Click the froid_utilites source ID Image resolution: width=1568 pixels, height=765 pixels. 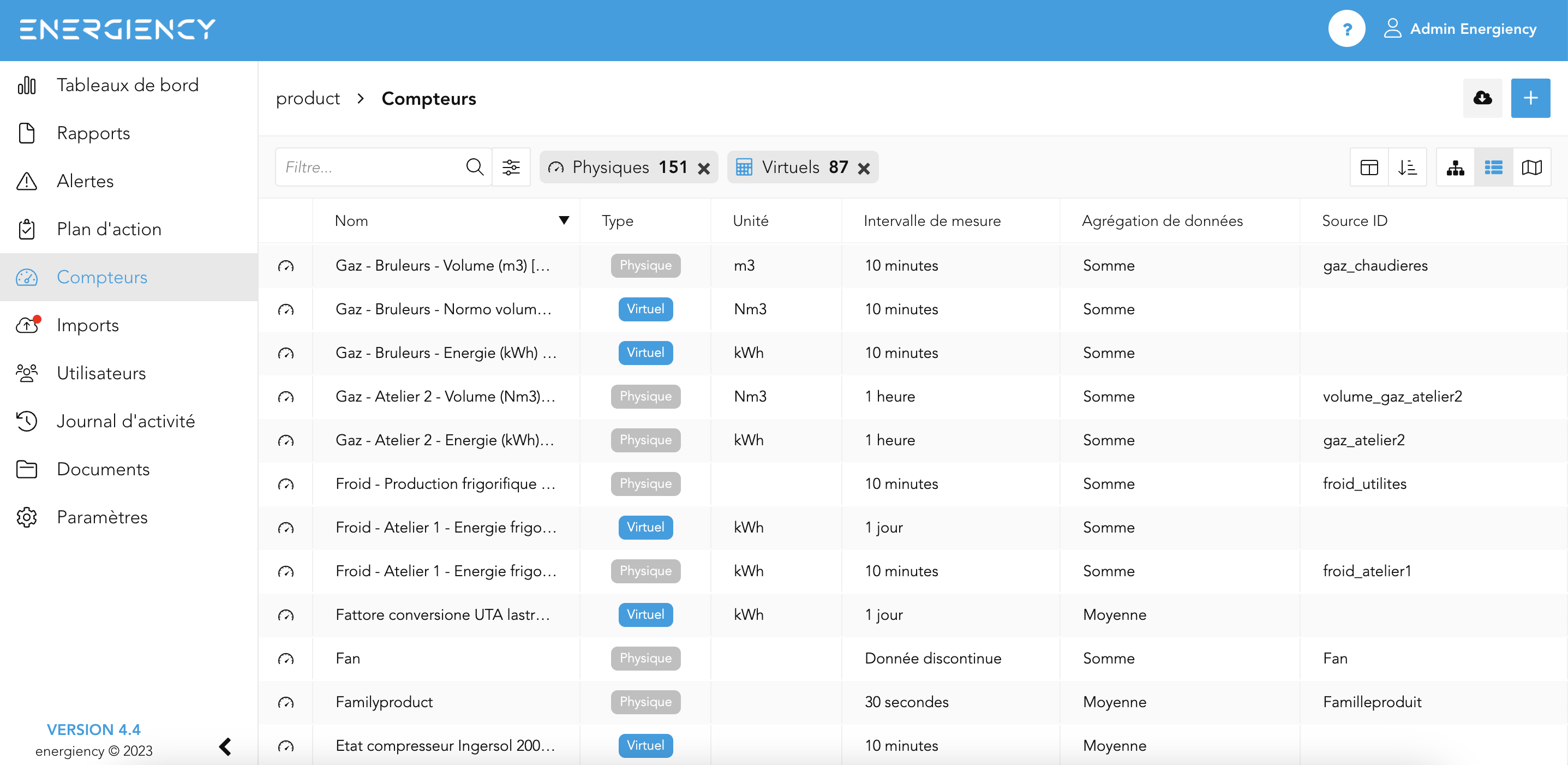click(1364, 484)
